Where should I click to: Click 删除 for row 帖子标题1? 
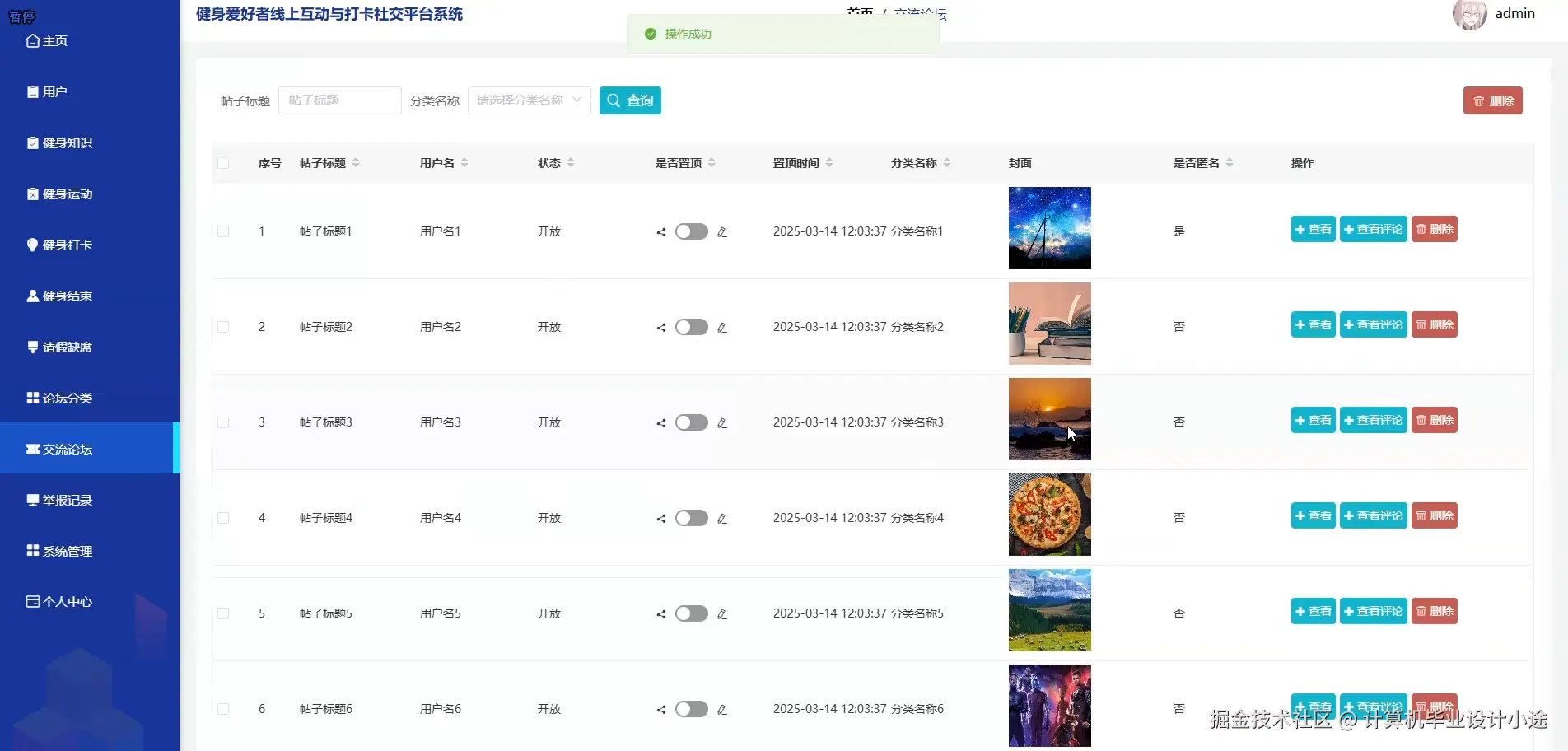(1435, 229)
